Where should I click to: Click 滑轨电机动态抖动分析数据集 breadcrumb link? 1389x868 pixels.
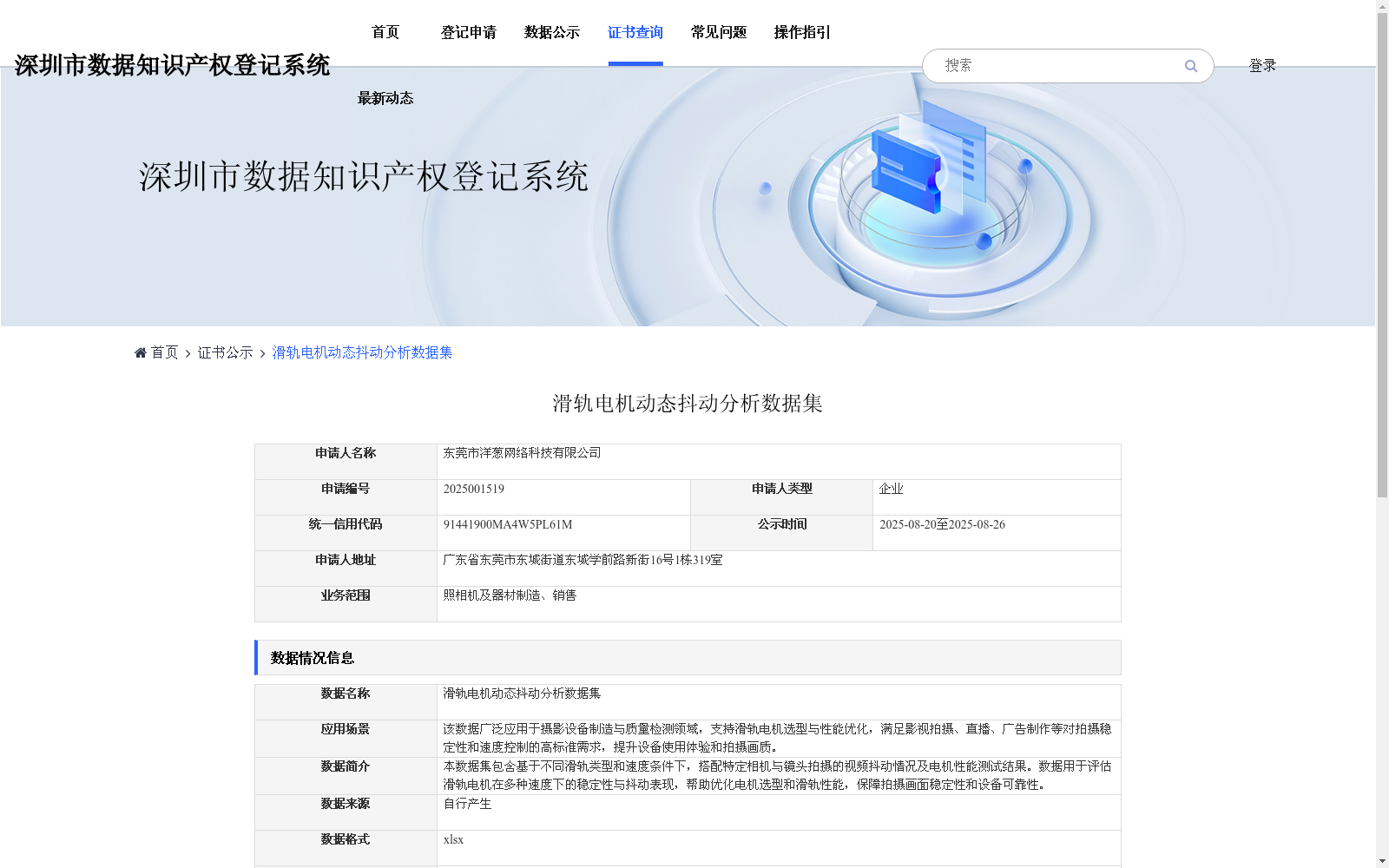pyautogui.click(x=363, y=352)
